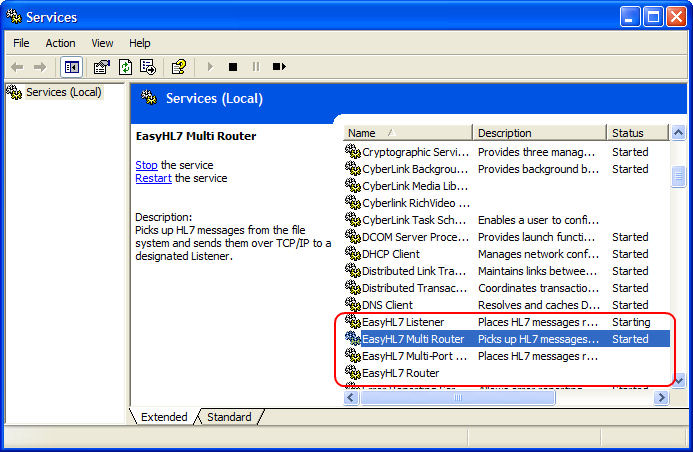Click the Restart Service toolbar icon

coord(279,67)
